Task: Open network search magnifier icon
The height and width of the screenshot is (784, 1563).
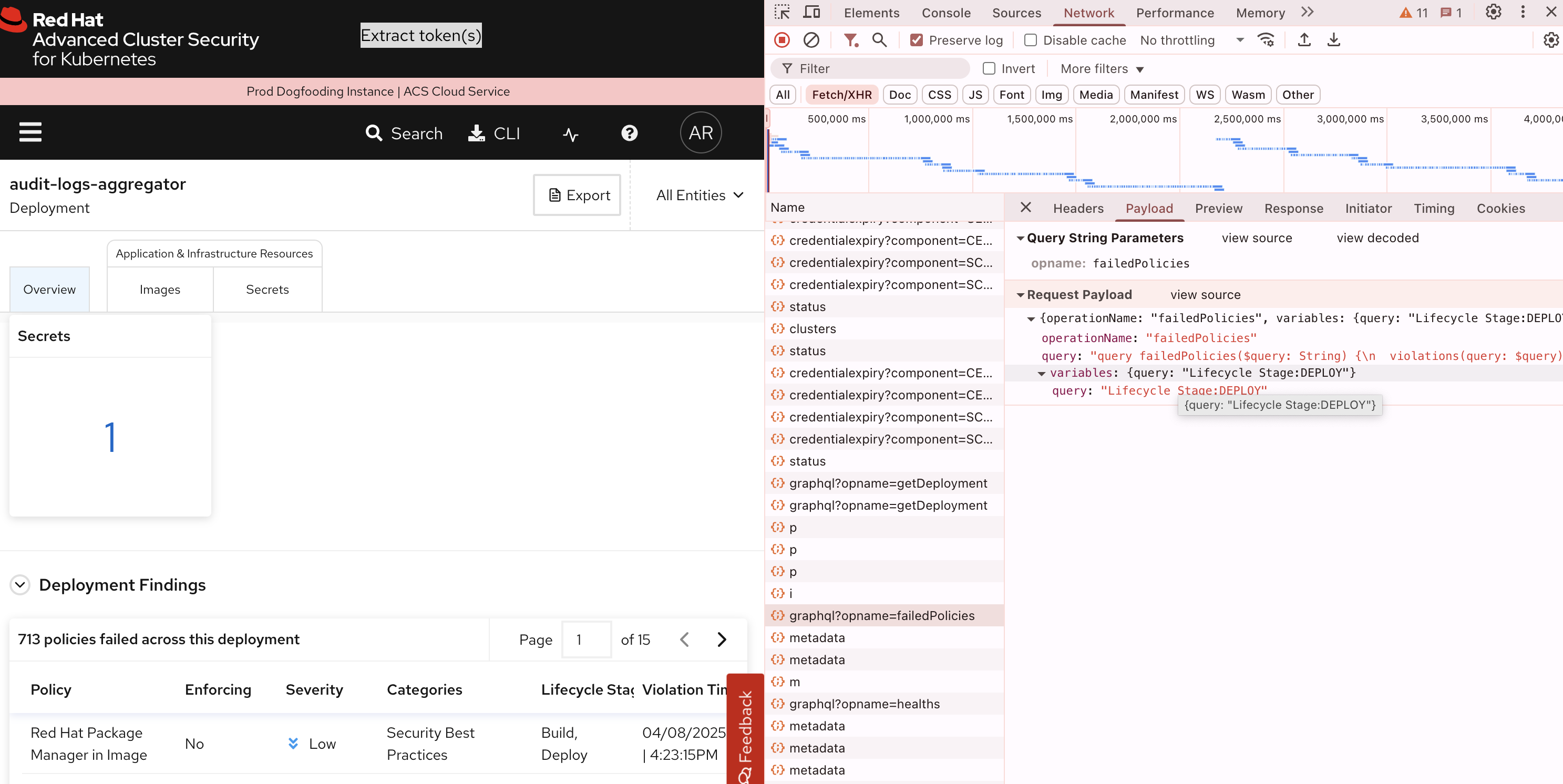Action: 879,40
